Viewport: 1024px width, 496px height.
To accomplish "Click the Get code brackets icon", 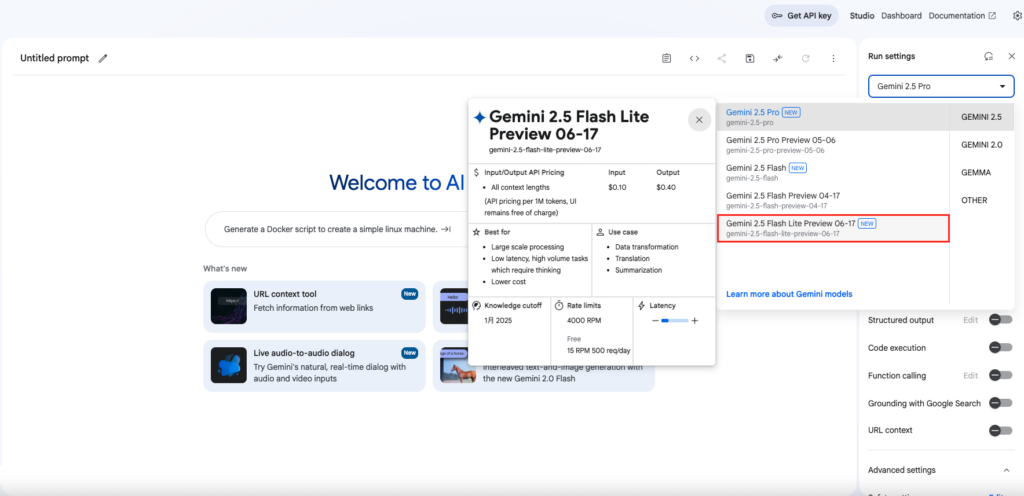I will tap(694, 58).
